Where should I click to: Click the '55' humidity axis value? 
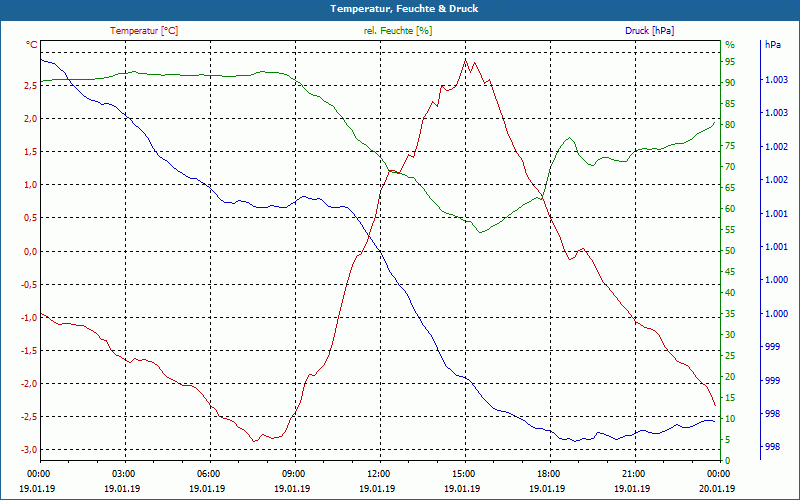click(730, 230)
